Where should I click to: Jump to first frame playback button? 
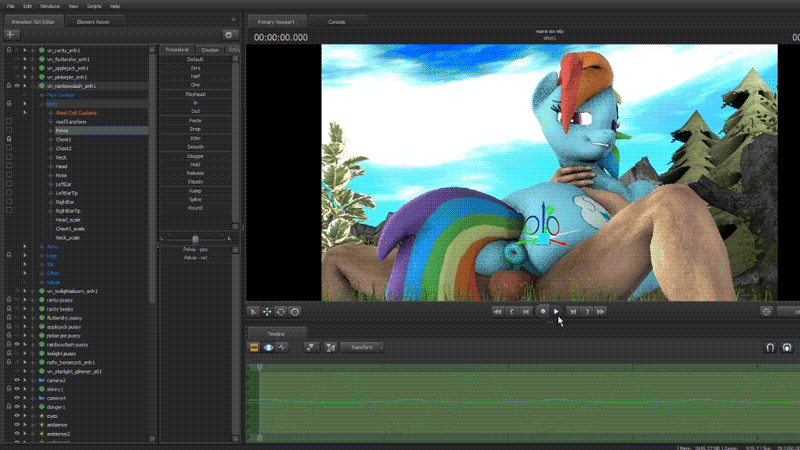click(x=497, y=312)
